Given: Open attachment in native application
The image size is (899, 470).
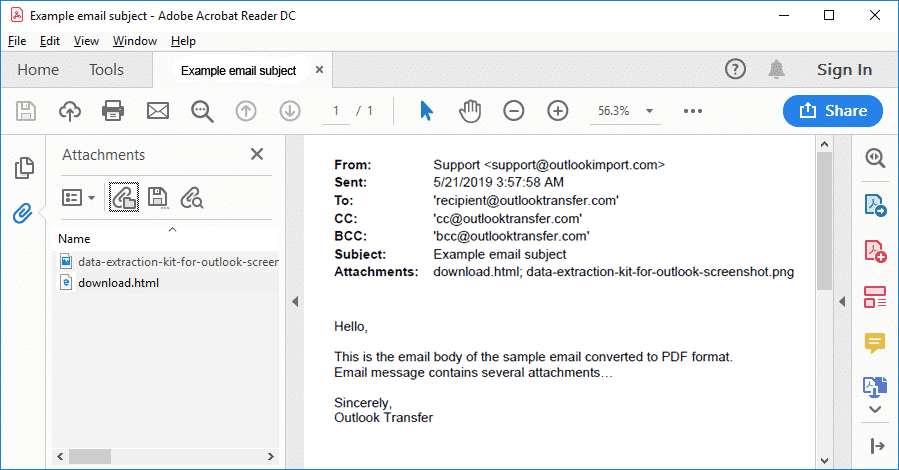Looking at the screenshot, I should [124, 198].
